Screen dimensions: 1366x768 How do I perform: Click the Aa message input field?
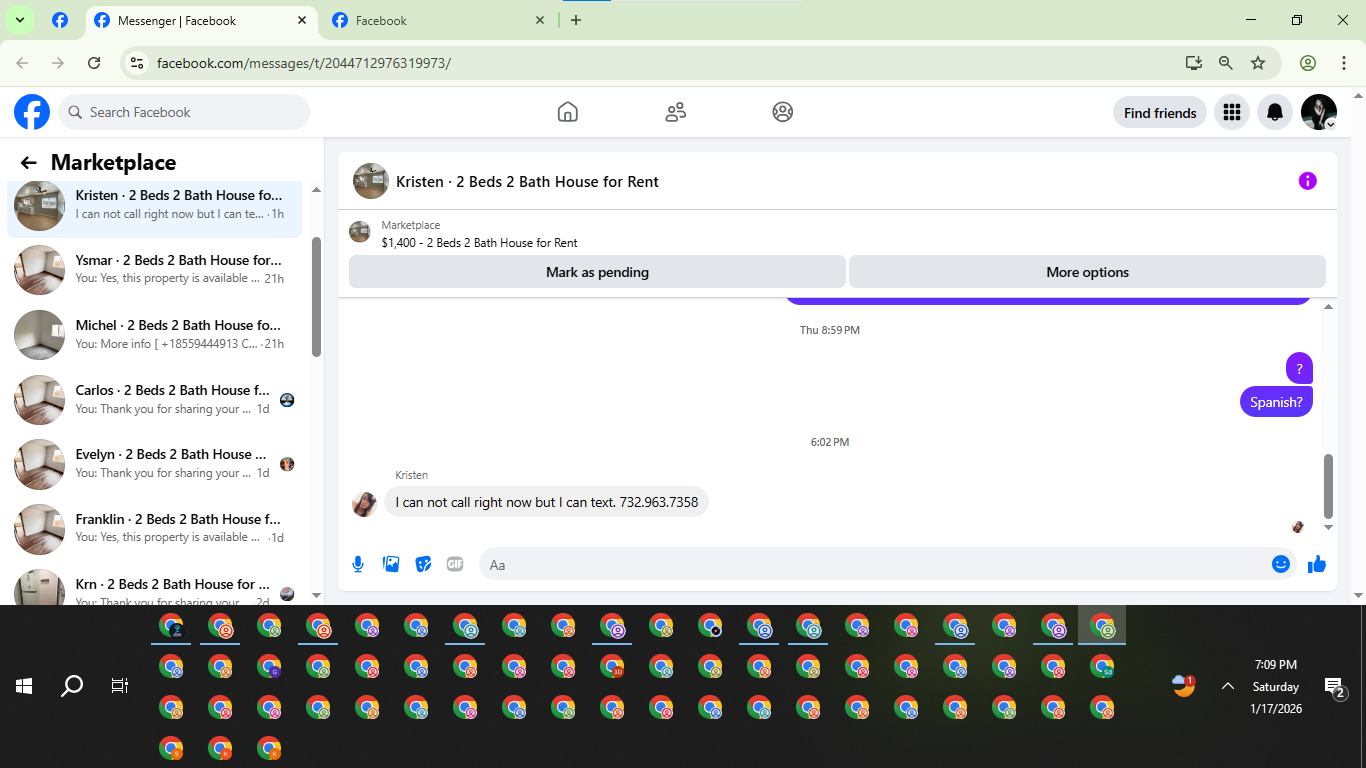click(887, 564)
